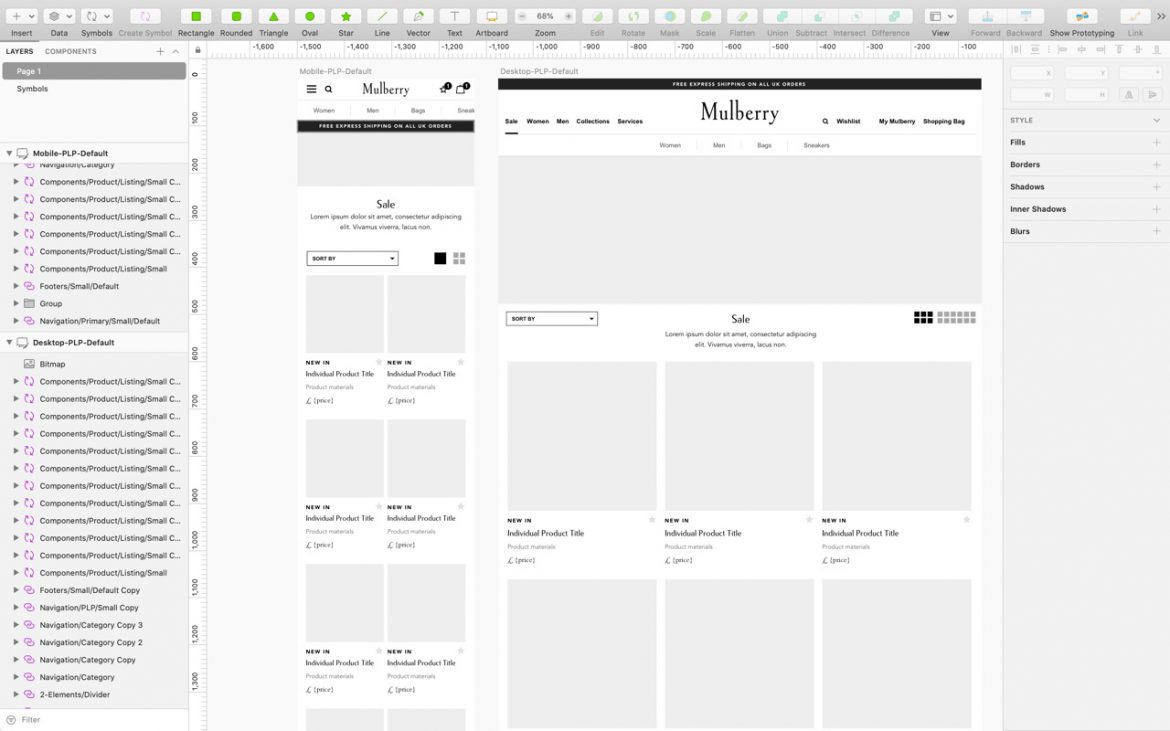
Task: Click Show Prototyping in the toolbar
Action: (x=1081, y=16)
